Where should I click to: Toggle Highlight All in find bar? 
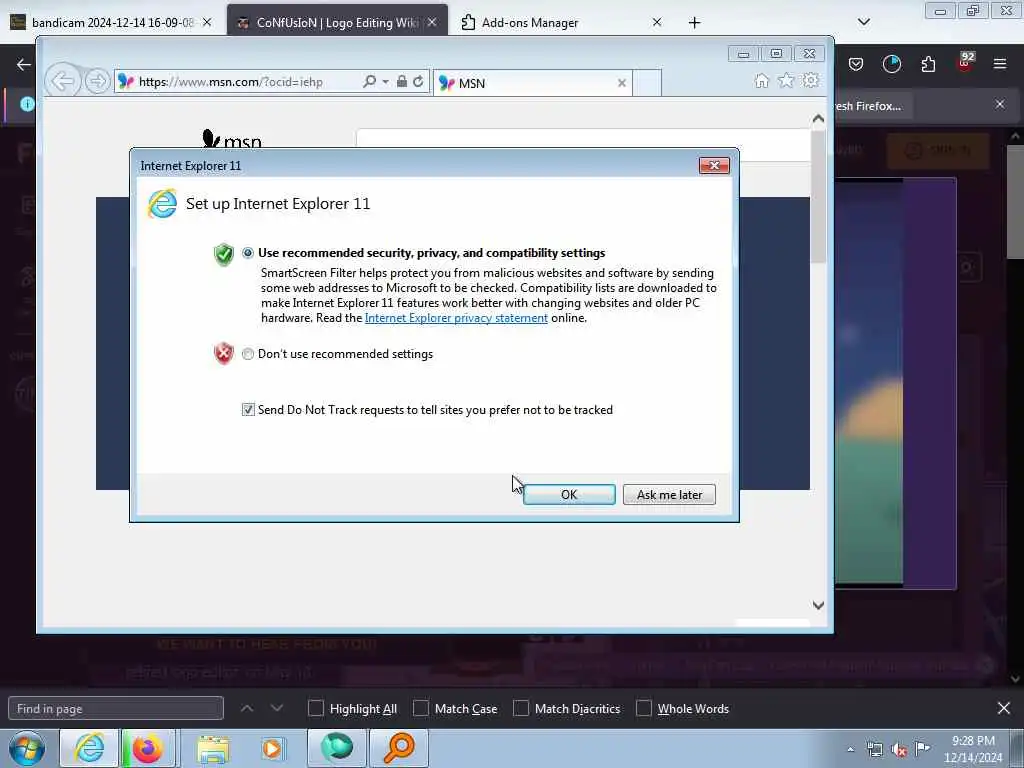click(x=315, y=709)
